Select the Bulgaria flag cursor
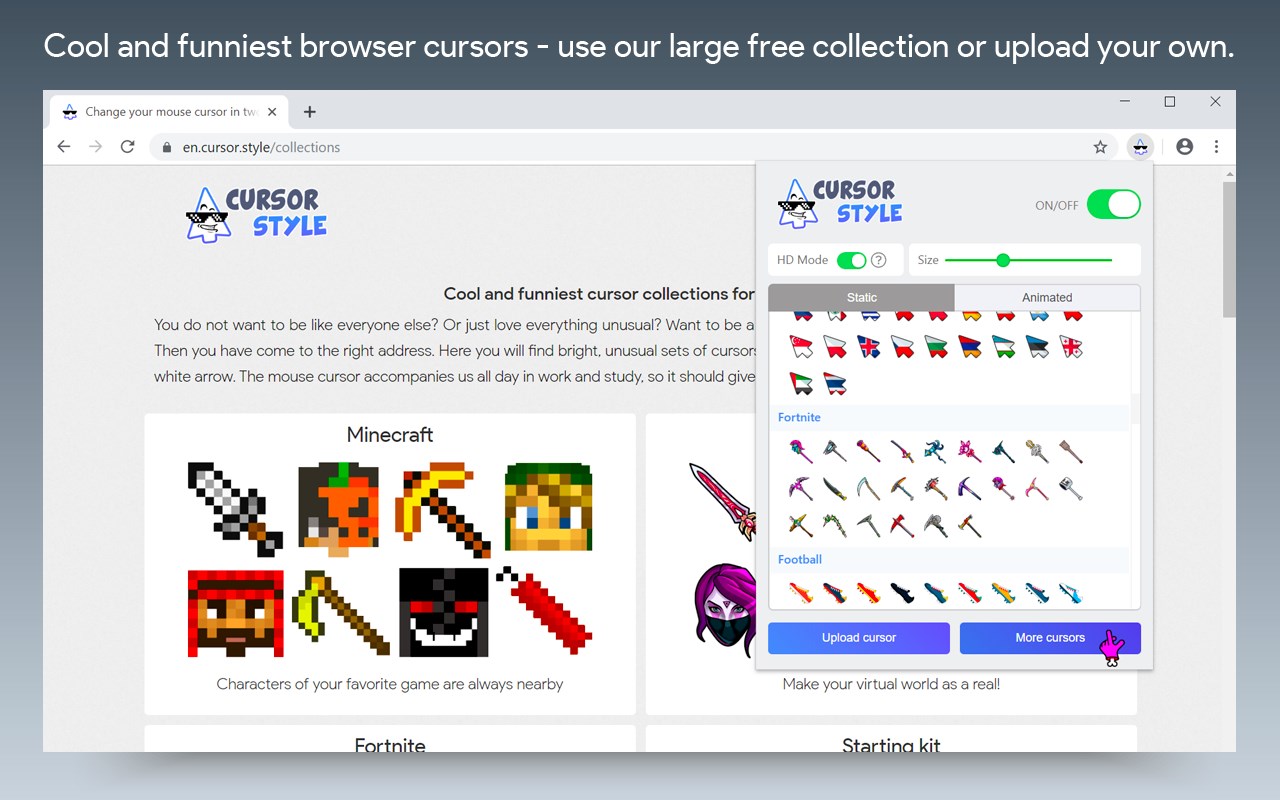Viewport: 1280px width, 800px height. [936, 346]
